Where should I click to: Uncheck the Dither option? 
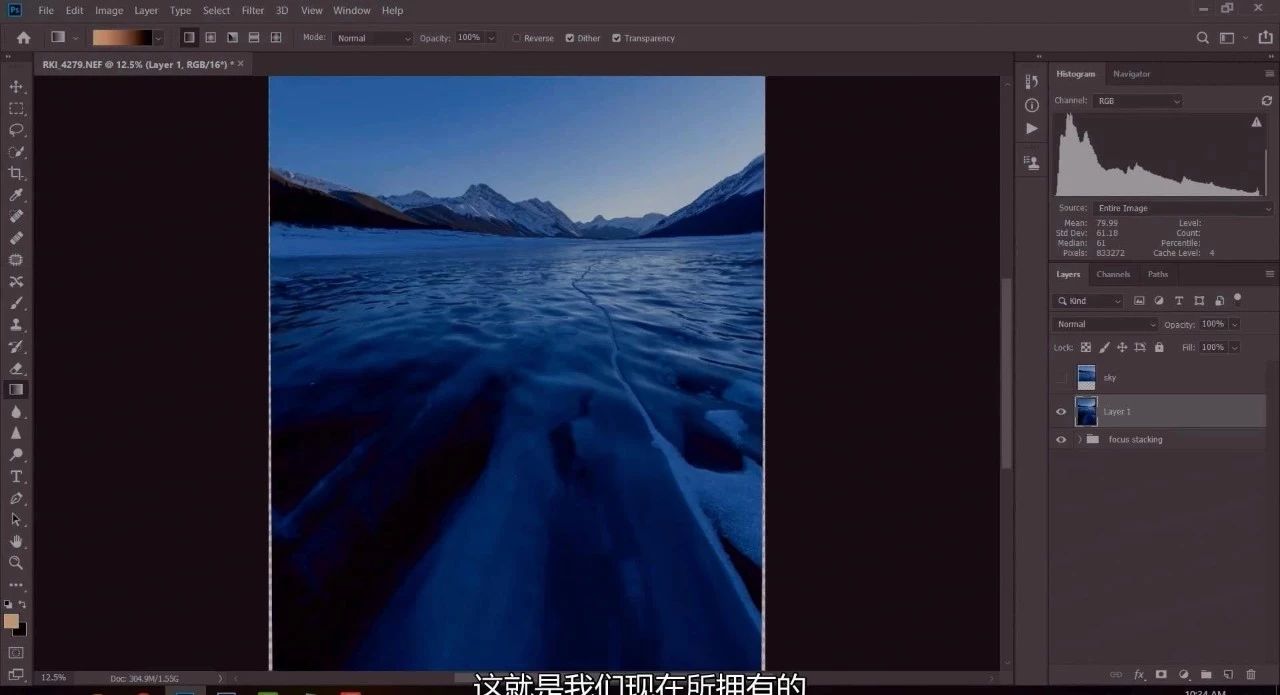coord(569,38)
